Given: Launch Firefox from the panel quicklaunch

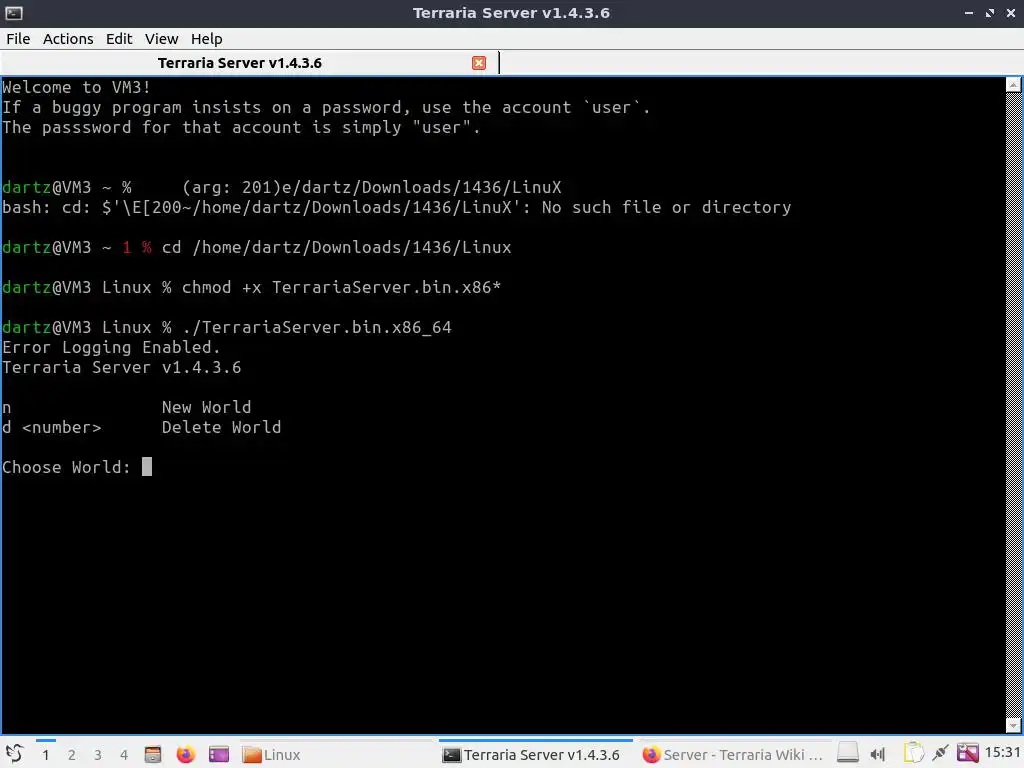Looking at the screenshot, I should click(x=185, y=755).
